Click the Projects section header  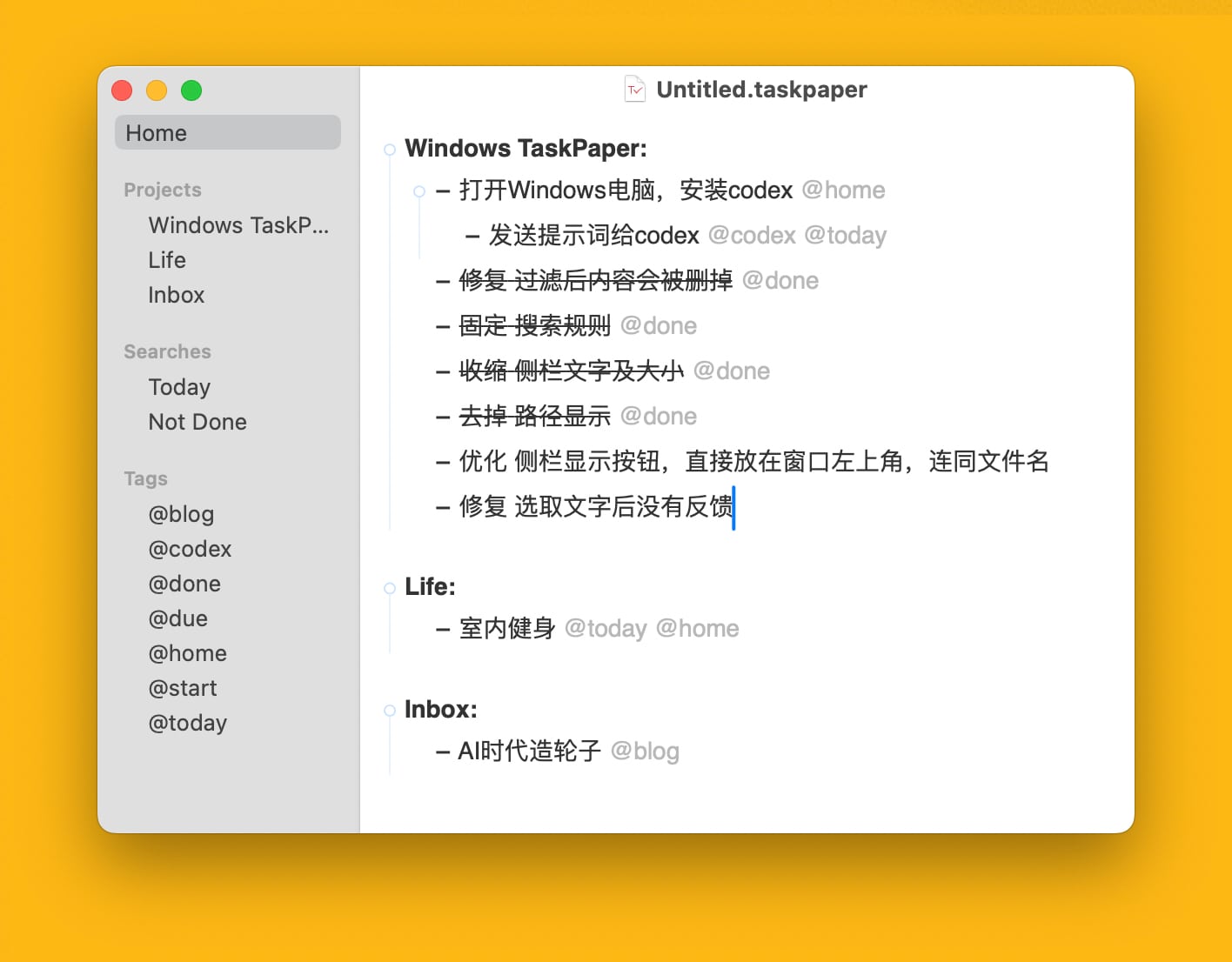click(163, 190)
